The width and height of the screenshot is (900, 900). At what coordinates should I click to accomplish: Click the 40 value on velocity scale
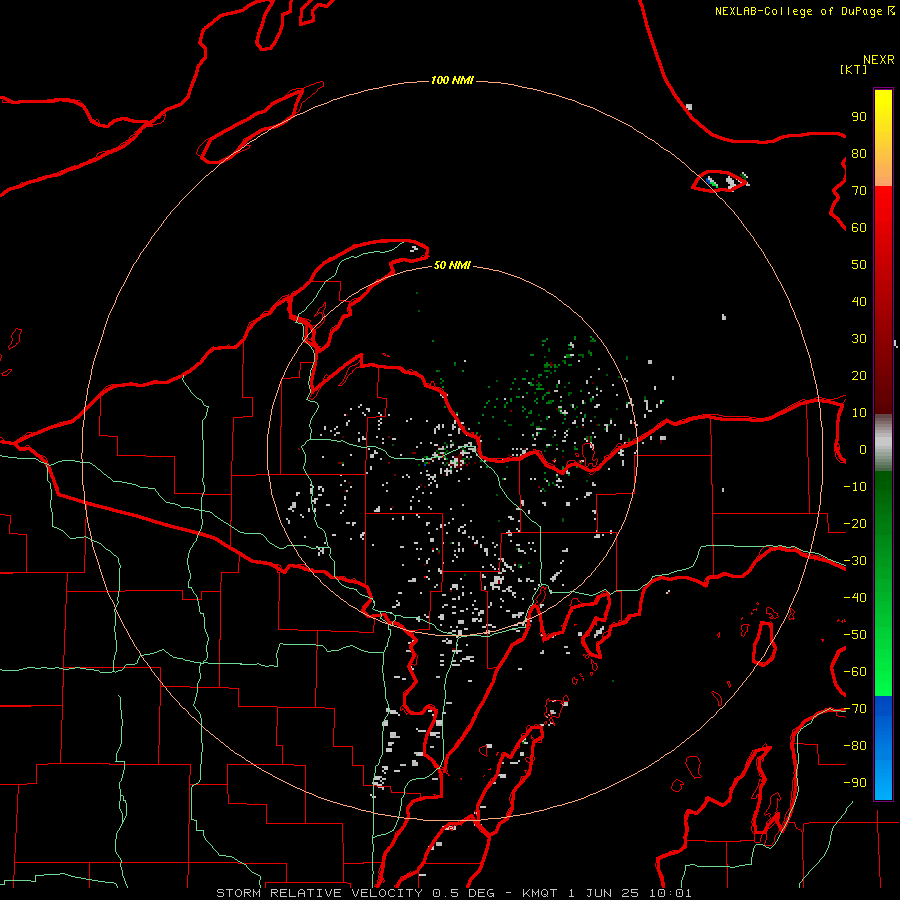click(859, 302)
